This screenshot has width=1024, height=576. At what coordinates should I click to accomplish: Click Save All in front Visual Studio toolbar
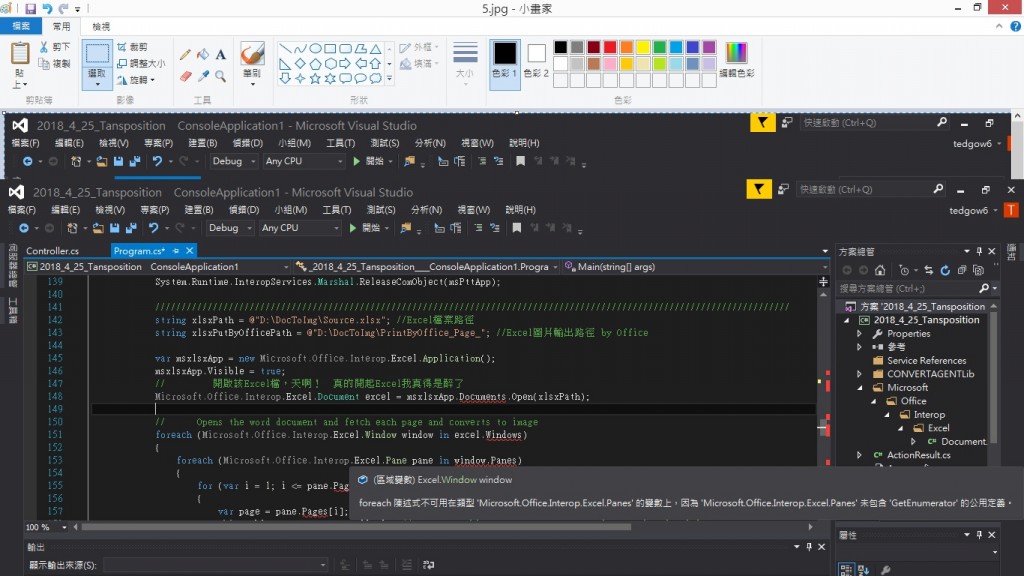[x=131, y=228]
